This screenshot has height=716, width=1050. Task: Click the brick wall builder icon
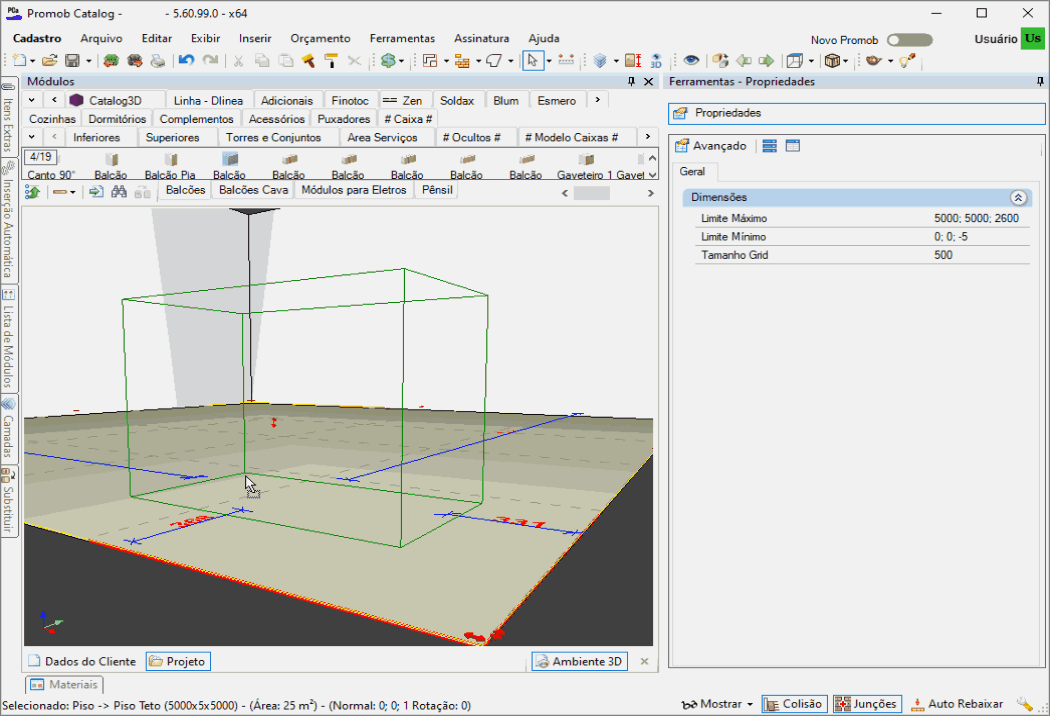point(462,61)
